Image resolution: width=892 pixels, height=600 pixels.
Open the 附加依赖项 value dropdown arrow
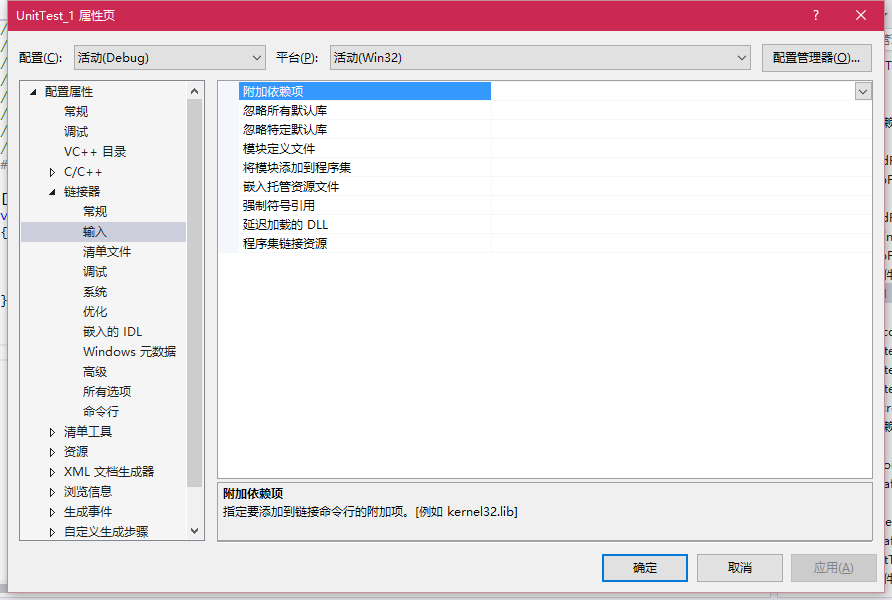click(x=863, y=91)
